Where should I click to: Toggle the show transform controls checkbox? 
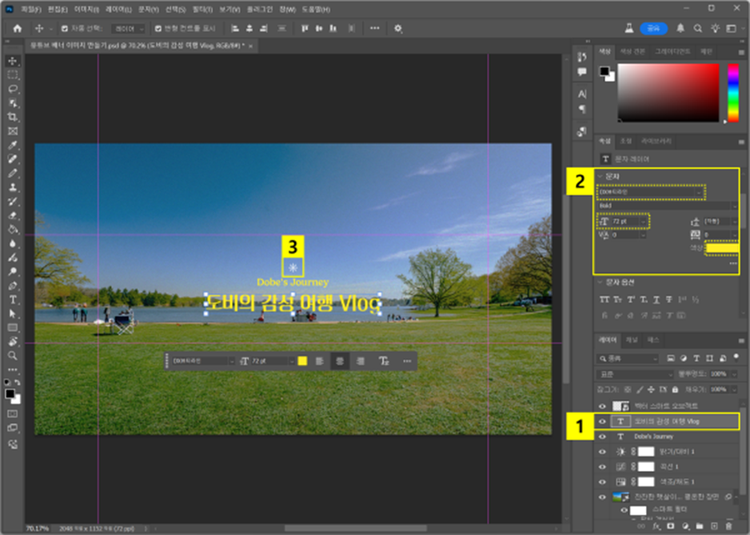158,28
